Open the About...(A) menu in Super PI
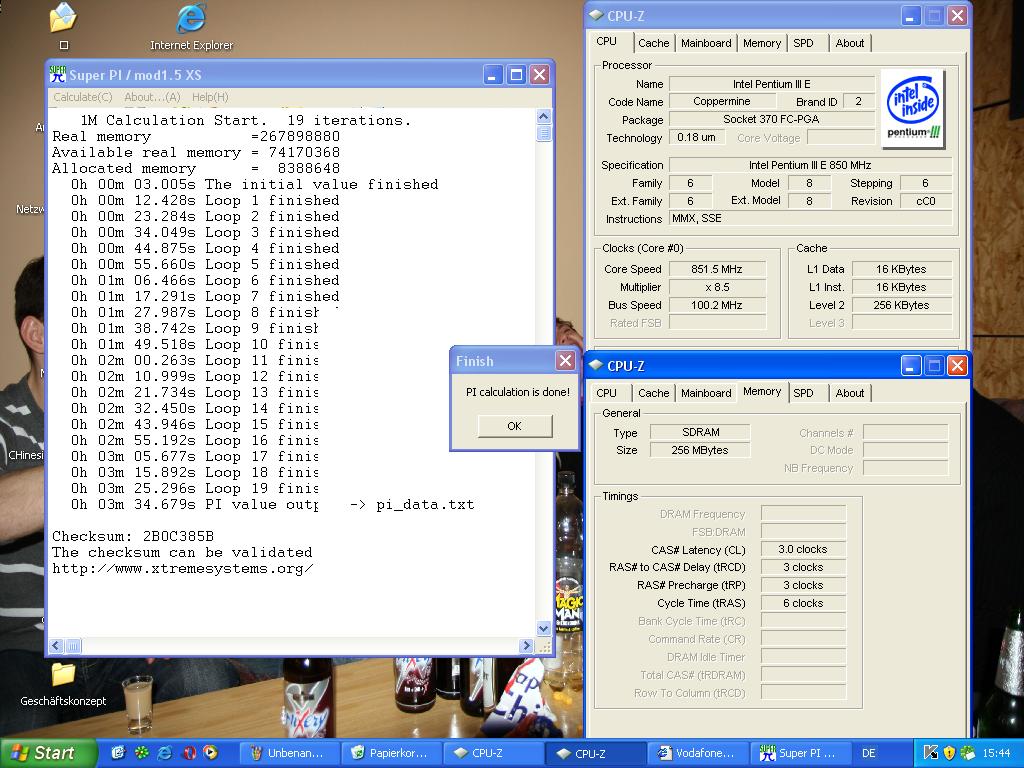The width and height of the screenshot is (1024, 768). (x=152, y=97)
